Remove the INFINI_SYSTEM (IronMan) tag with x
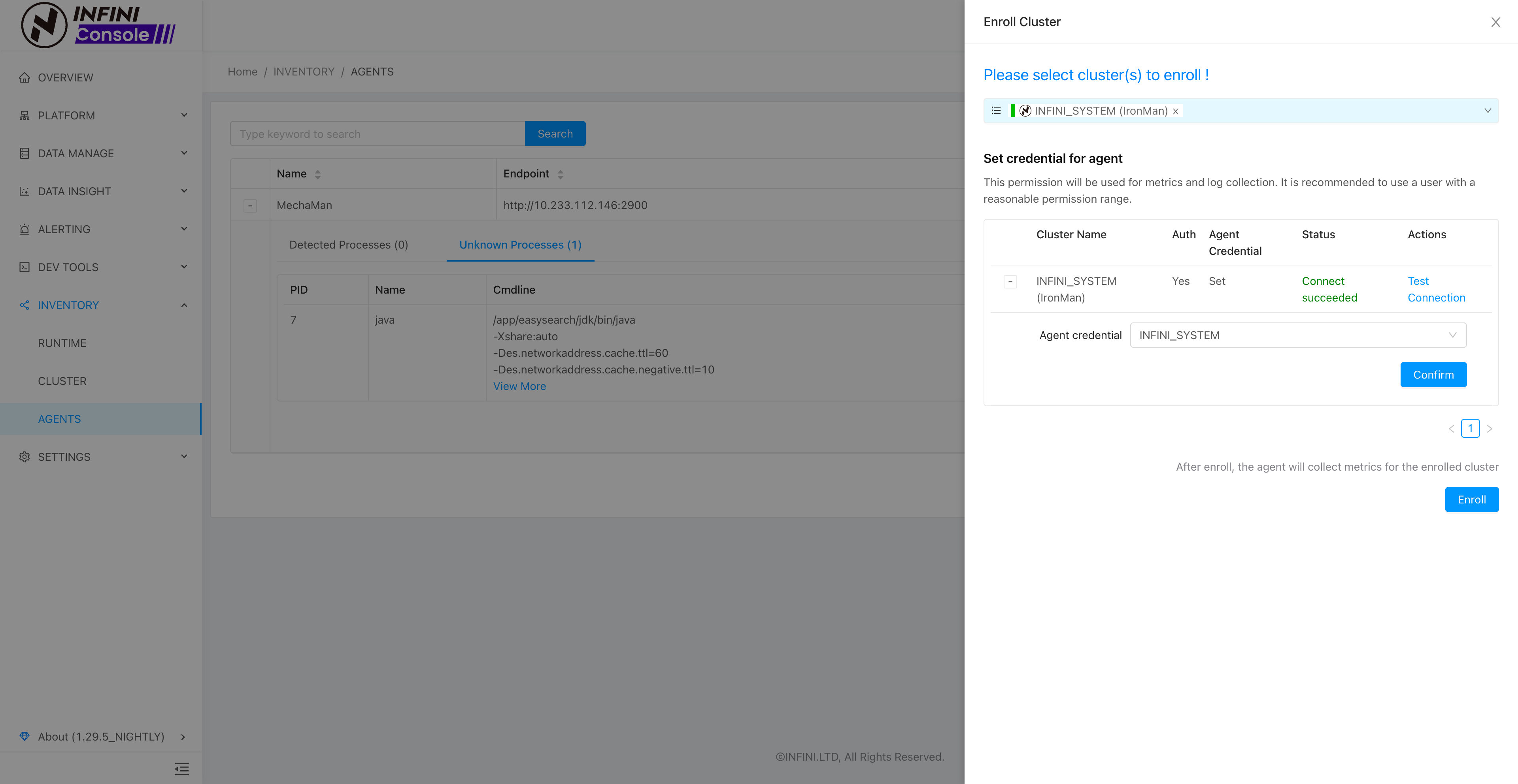 pos(1176,111)
